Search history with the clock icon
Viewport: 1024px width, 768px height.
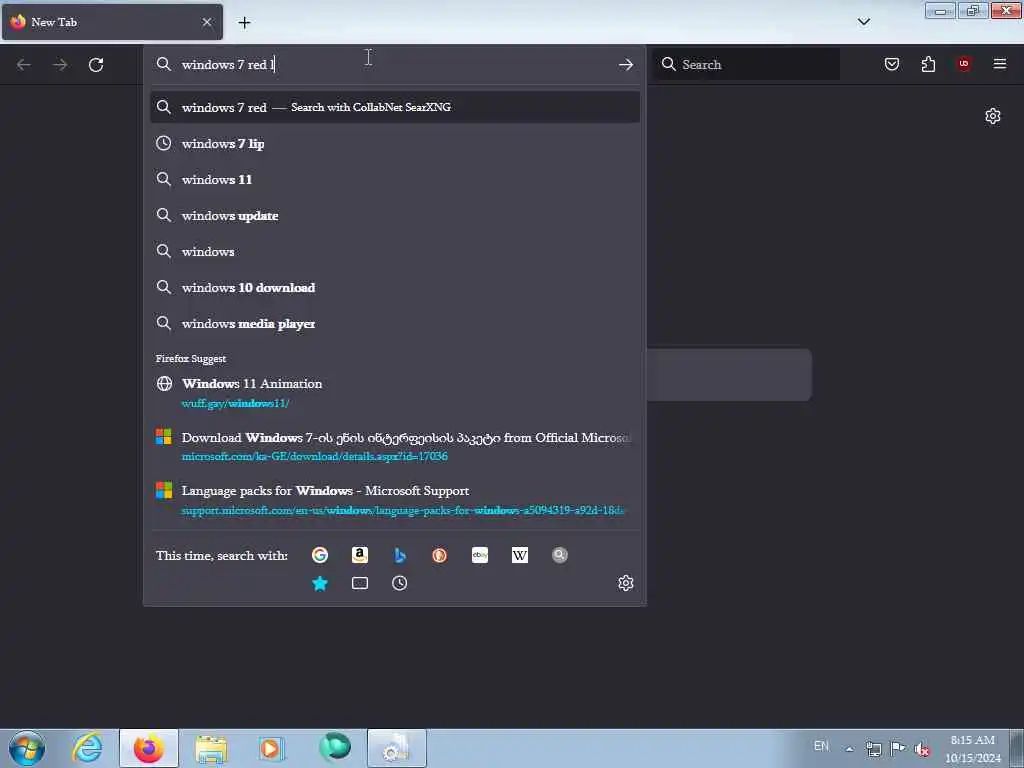(400, 583)
